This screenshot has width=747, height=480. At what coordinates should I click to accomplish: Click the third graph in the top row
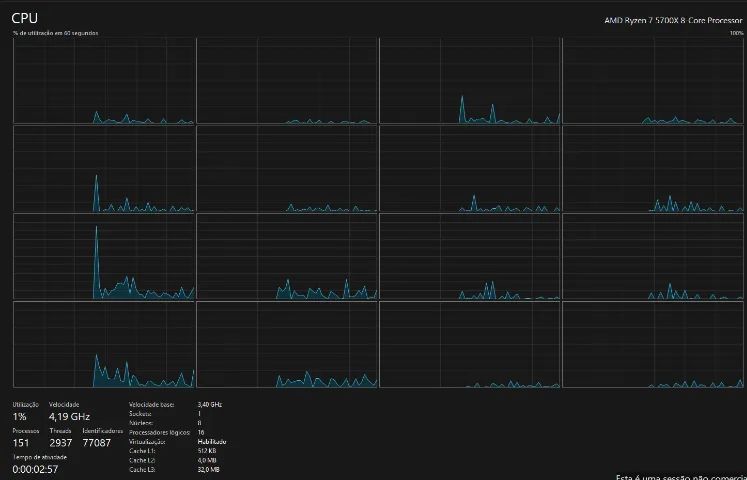pyautogui.click(x=470, y=81)
